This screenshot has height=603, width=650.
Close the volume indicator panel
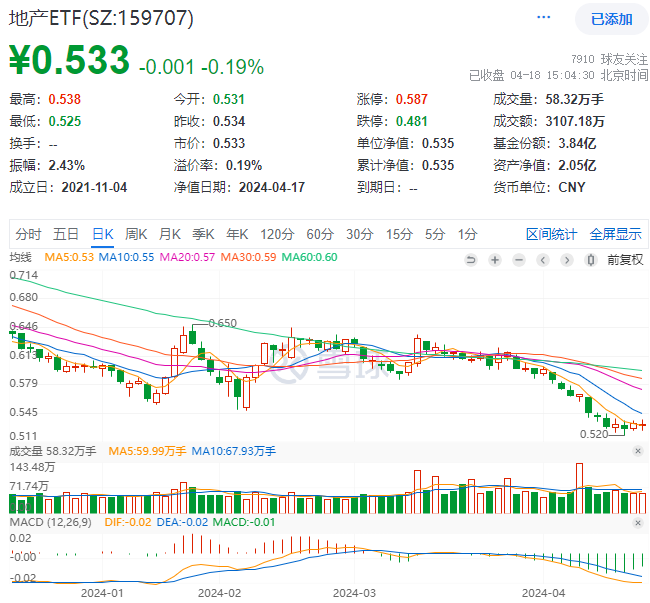point(638,451)
